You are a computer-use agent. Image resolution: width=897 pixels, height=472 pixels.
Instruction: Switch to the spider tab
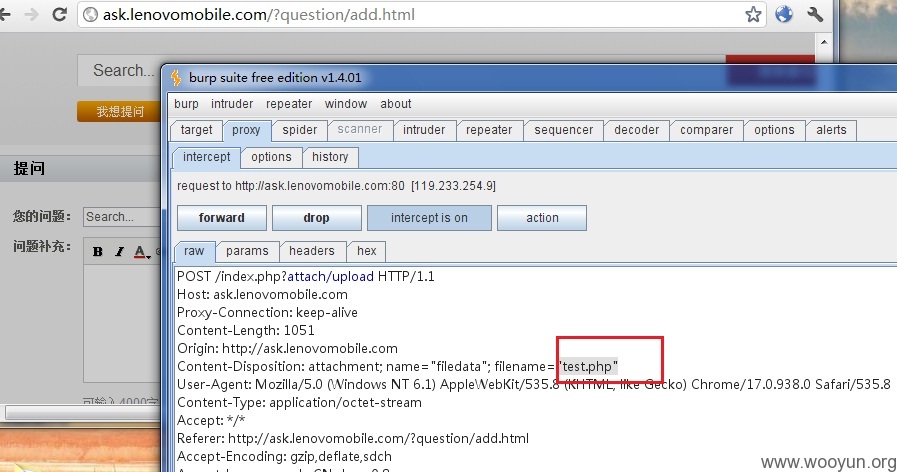coord(299,130)
